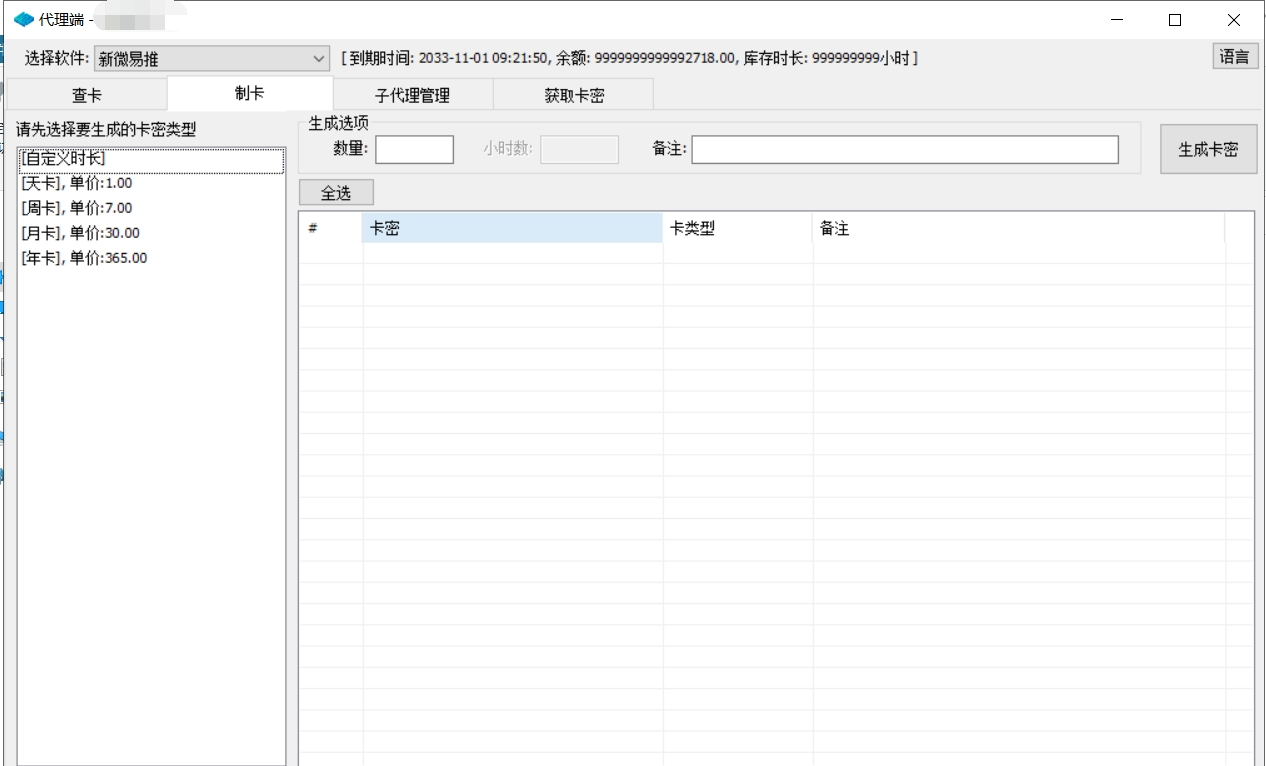Sort by the 卡密 column header
1266x766 pixels.
click(511, 228)
